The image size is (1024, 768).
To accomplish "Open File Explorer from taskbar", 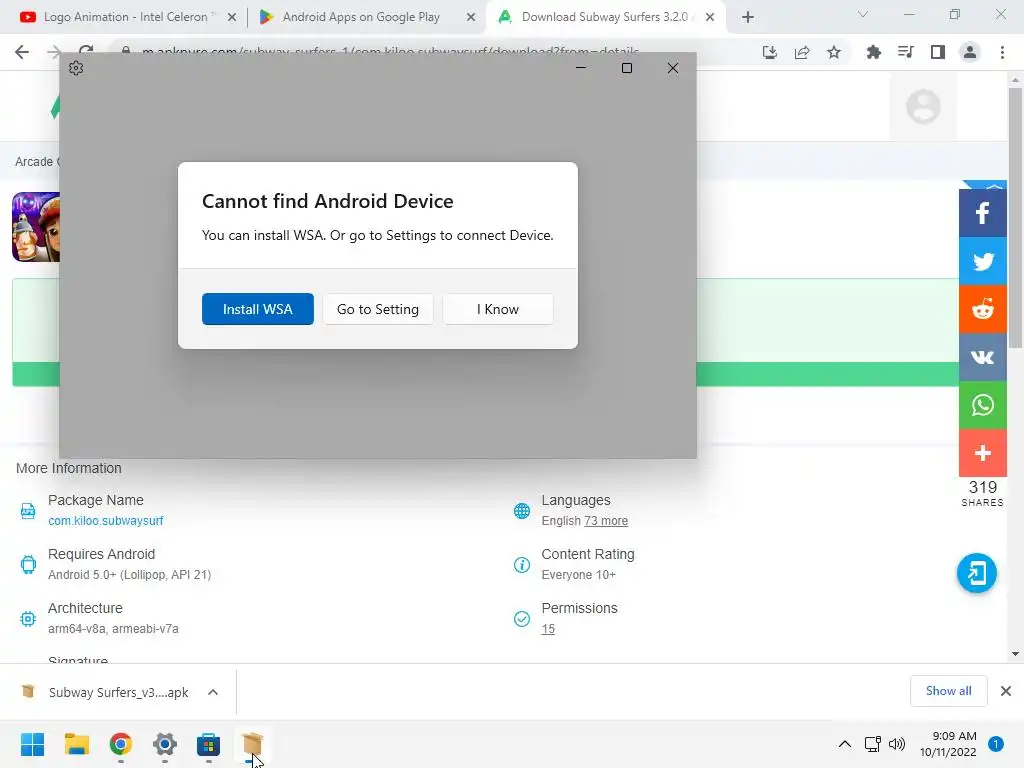I will [x=76, y=744].
